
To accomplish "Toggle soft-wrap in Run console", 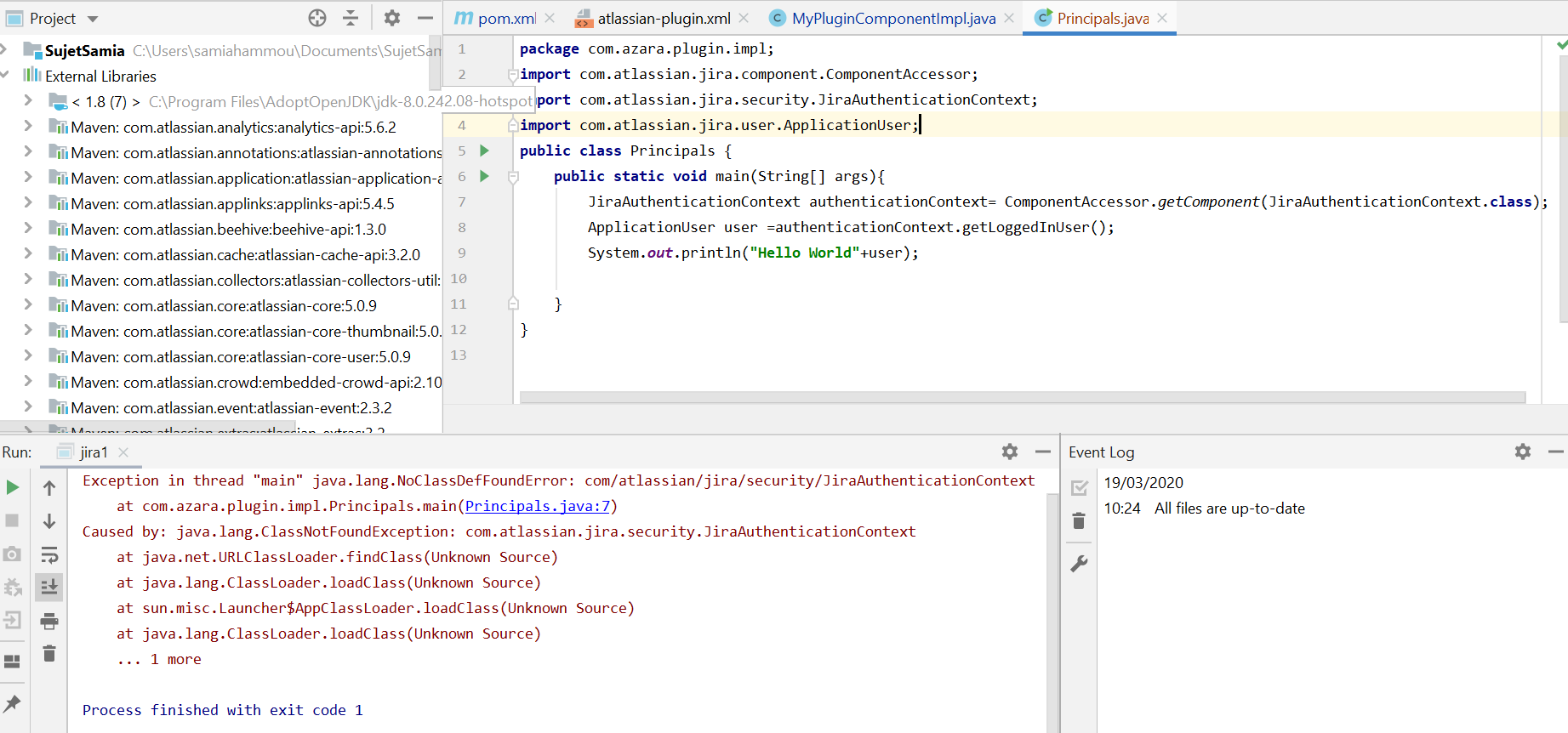I will pyautogui.click(x=49, y=554).
